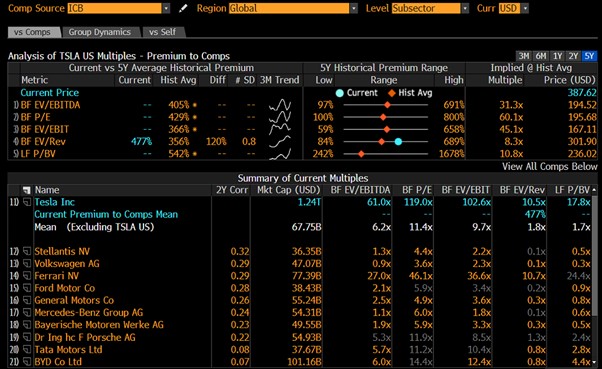The width and height of the screenshot is (602, 369).
Task: Sort by the Mkt Cap (USD) column header
Action: click(289, 190)
